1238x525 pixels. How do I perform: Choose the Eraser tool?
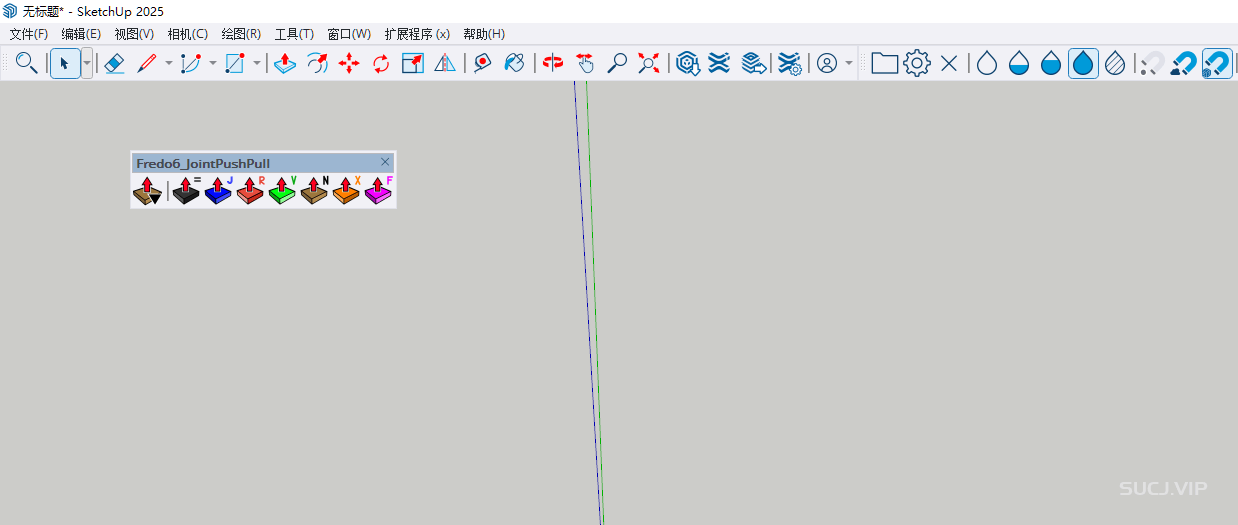114,63
